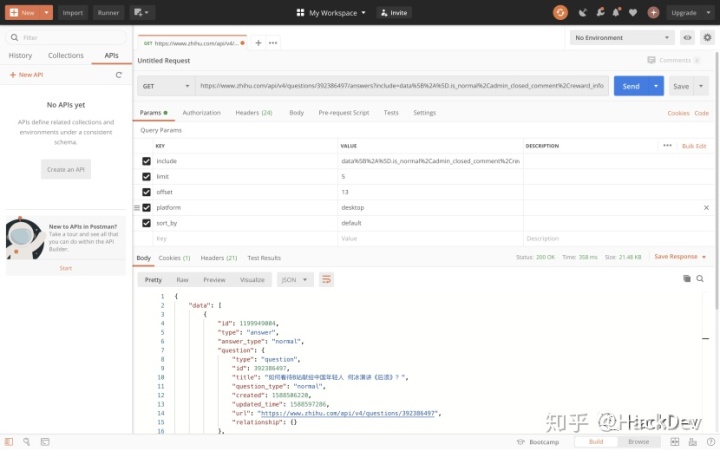Viewport: 720px width, 451px height.
Task: Click the blue Send button
Action: [631, 86]
